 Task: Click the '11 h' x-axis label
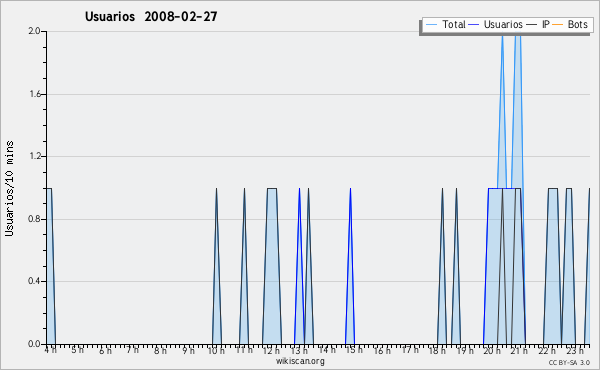point(244,350)
